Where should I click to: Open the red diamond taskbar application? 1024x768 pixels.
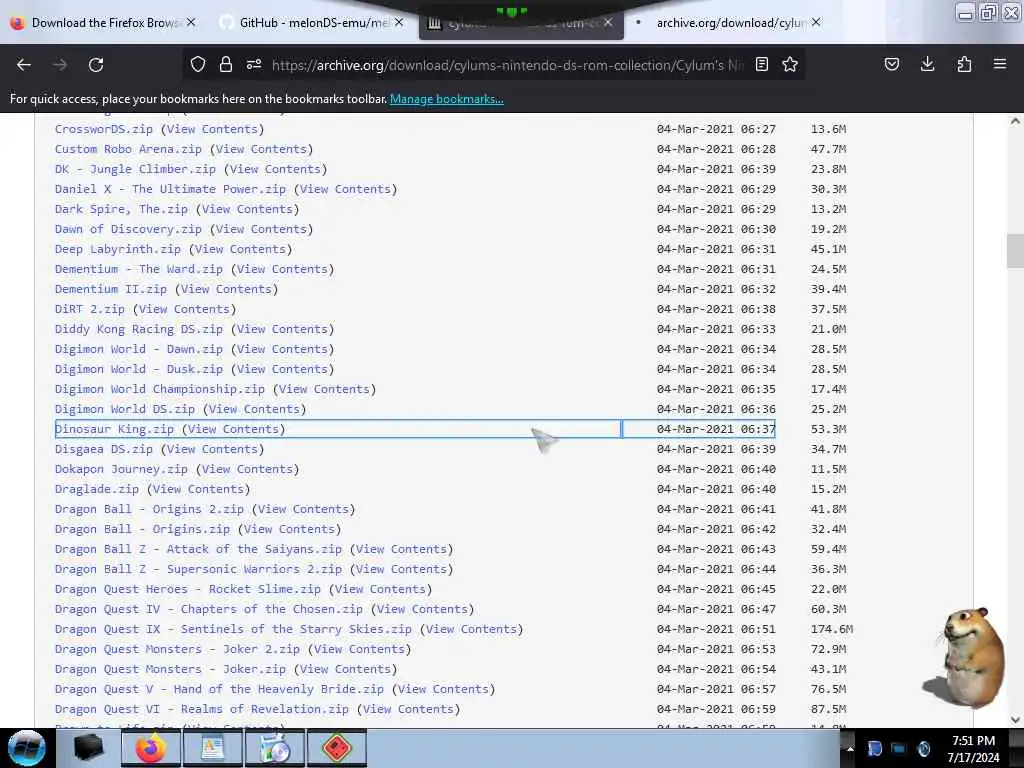337,748
